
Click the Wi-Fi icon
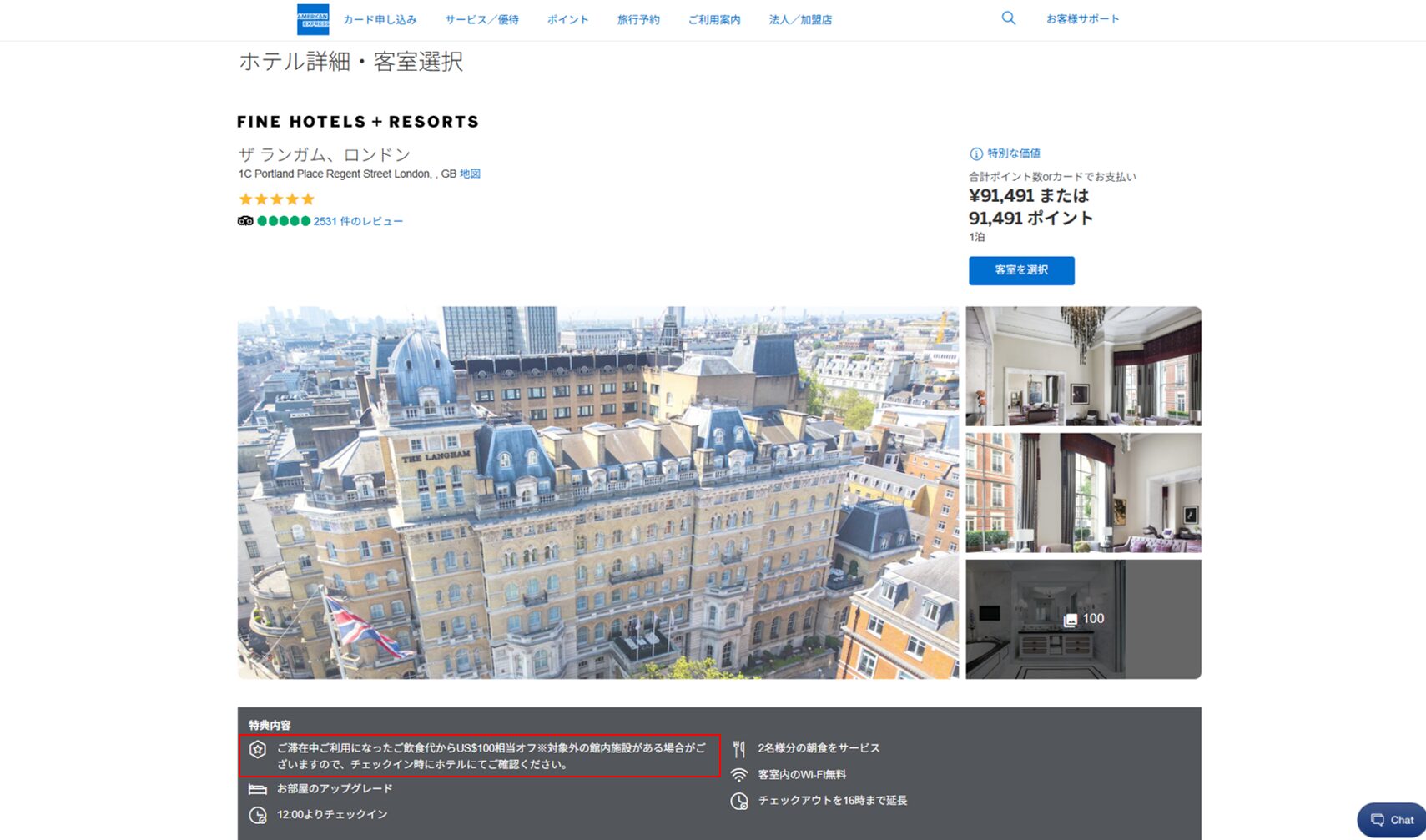[x=739, y=775]
